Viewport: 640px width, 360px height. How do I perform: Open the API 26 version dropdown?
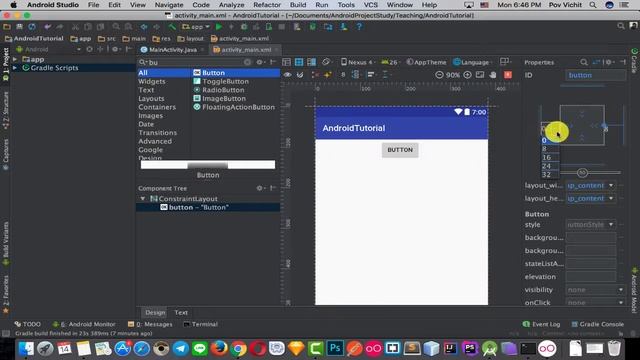tap(391, 62)
